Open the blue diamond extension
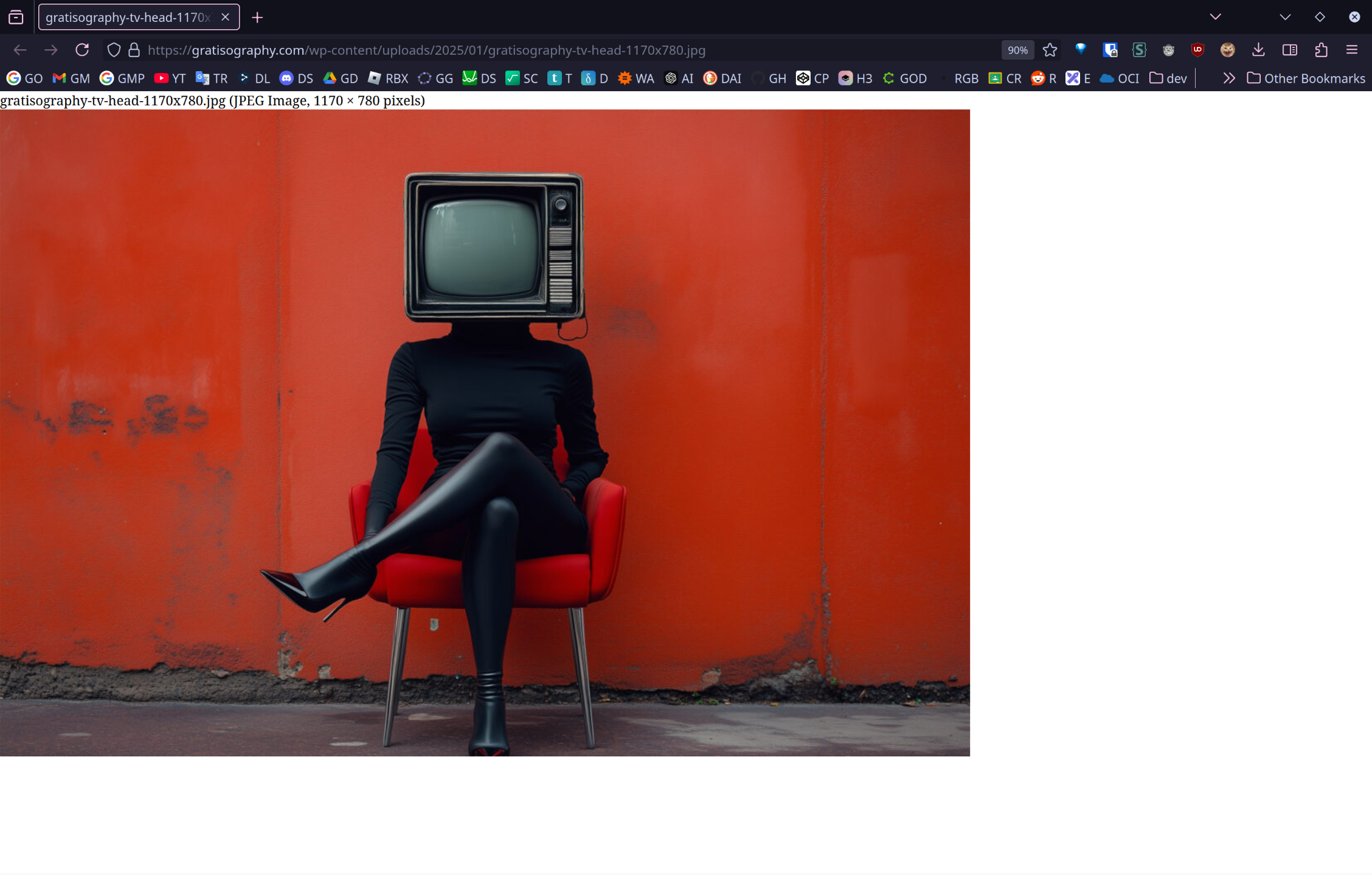Viewport: 1372px width, 875px height. tap(1081, 50)
